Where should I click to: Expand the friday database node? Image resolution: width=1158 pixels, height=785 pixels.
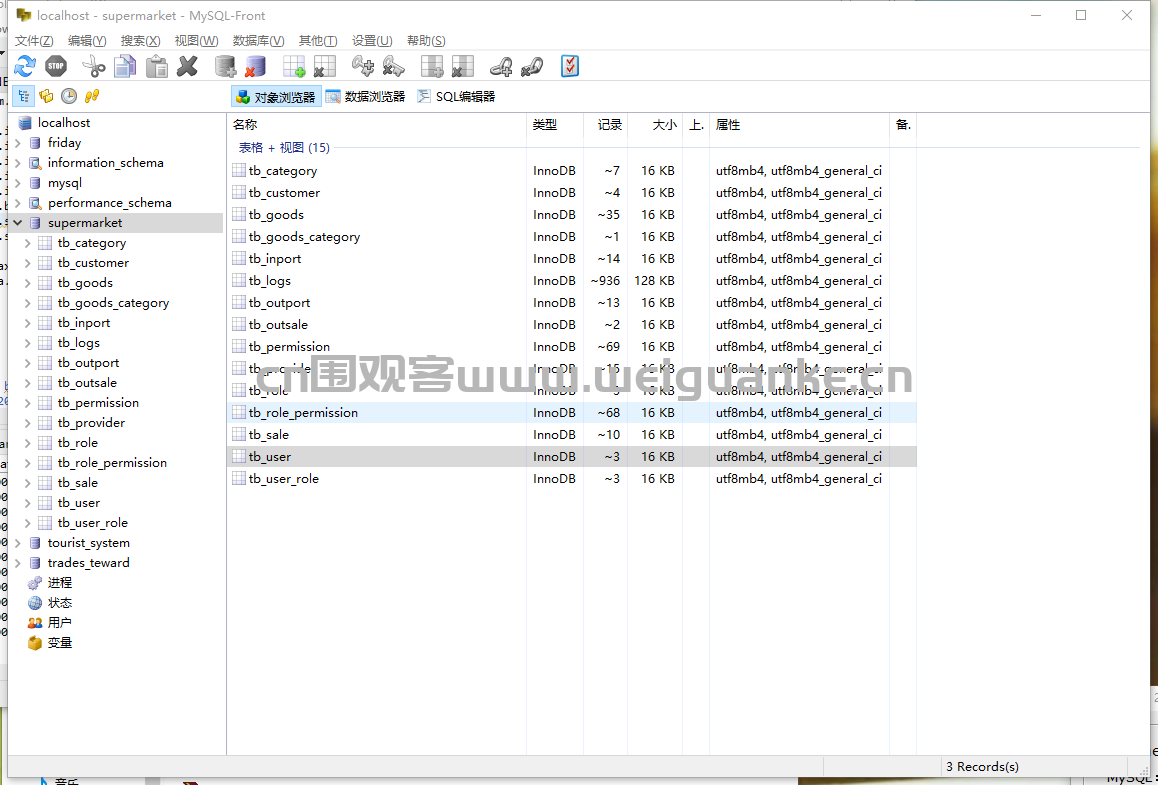pyautogui.click(x=18, y=143)
